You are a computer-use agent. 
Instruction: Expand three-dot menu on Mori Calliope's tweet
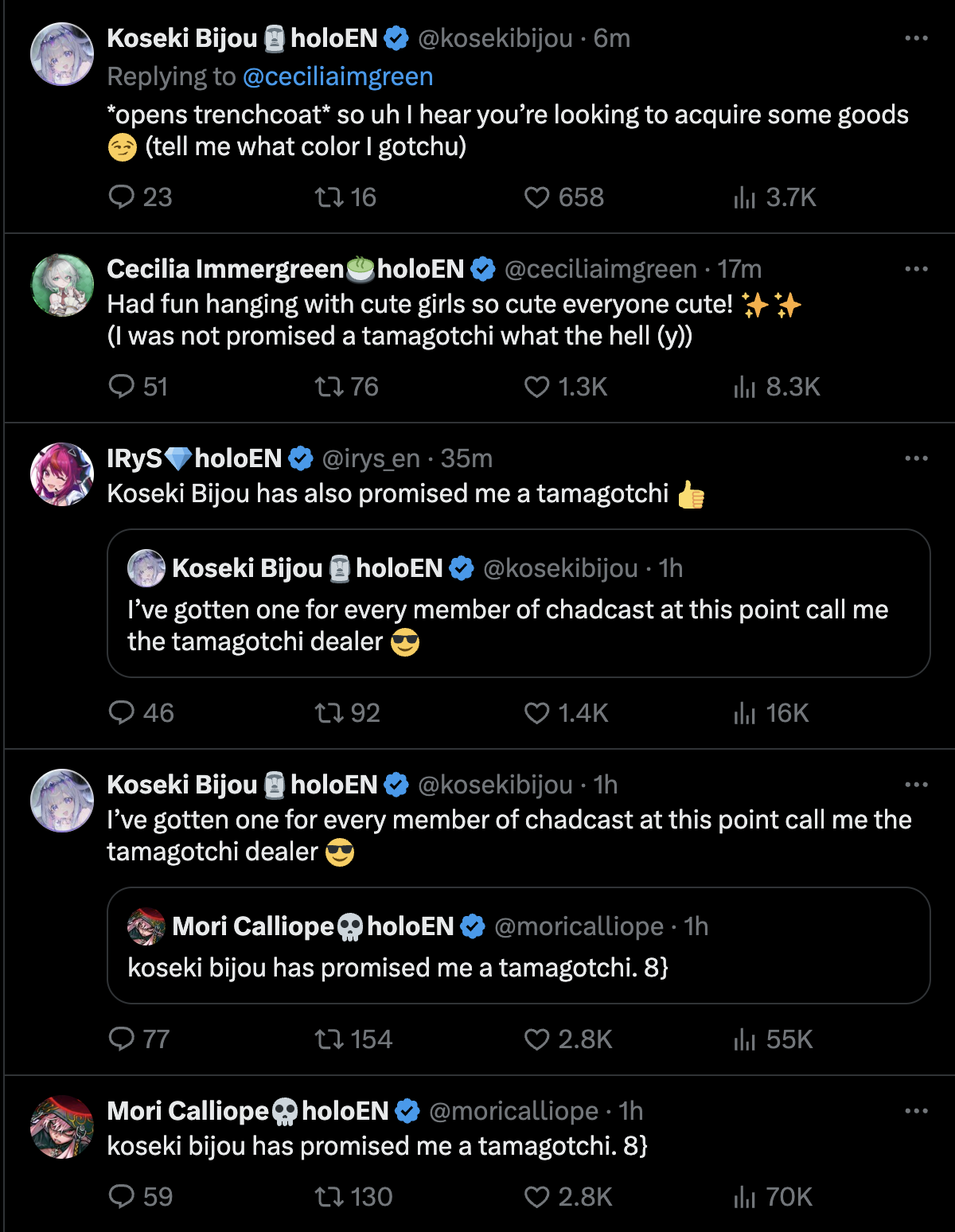[917, 1111]
